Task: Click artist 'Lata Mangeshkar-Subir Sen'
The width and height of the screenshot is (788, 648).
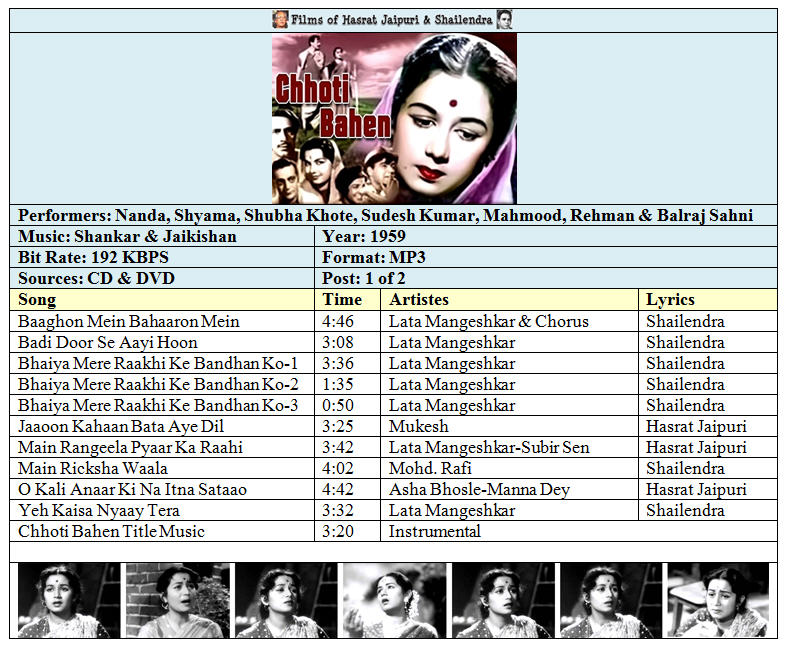Action: click(489, 447)
